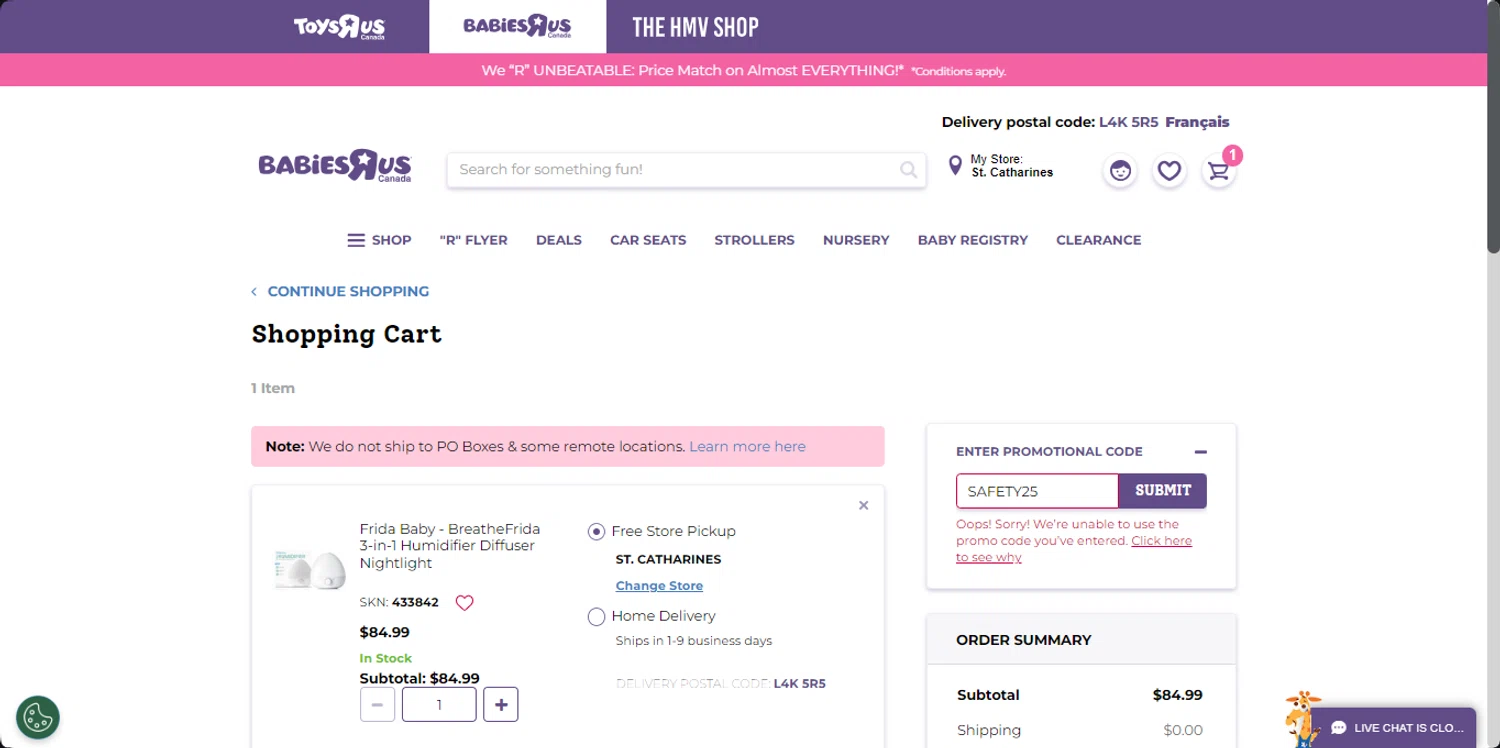The image size is (1500, 748).
Task: Open the STROLLERS menu
Action: pyautogui.click(x=755, y=240)
